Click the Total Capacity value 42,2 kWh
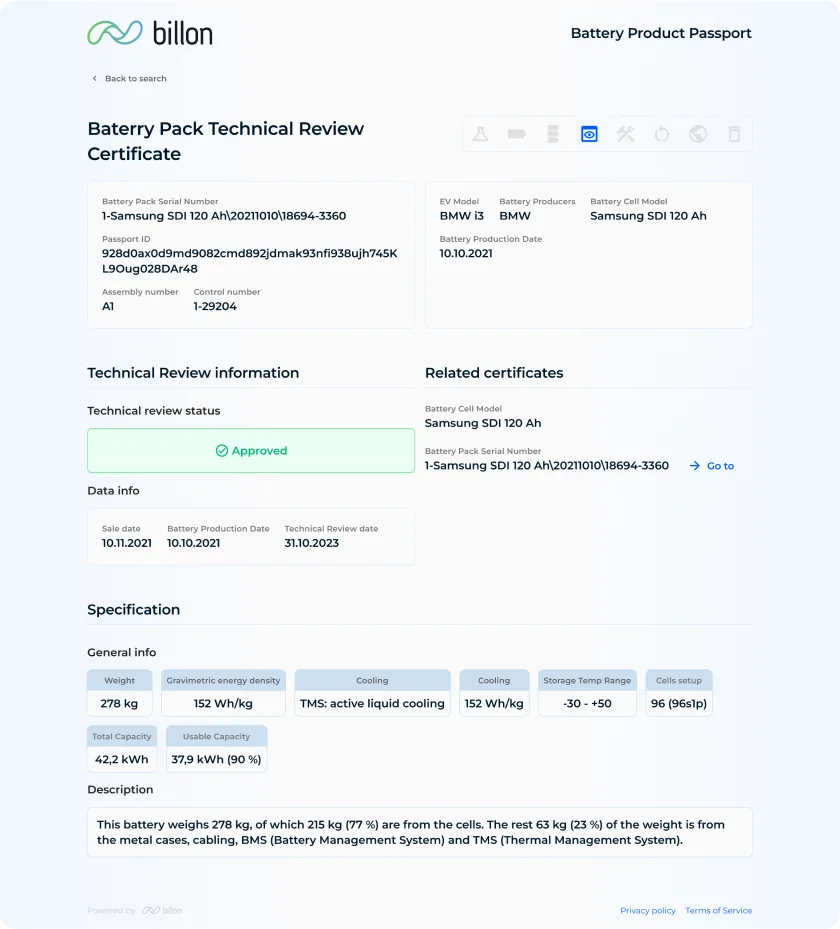Viewport: 840px width, 929px height. pyautogui.click(x=121, y=759)
